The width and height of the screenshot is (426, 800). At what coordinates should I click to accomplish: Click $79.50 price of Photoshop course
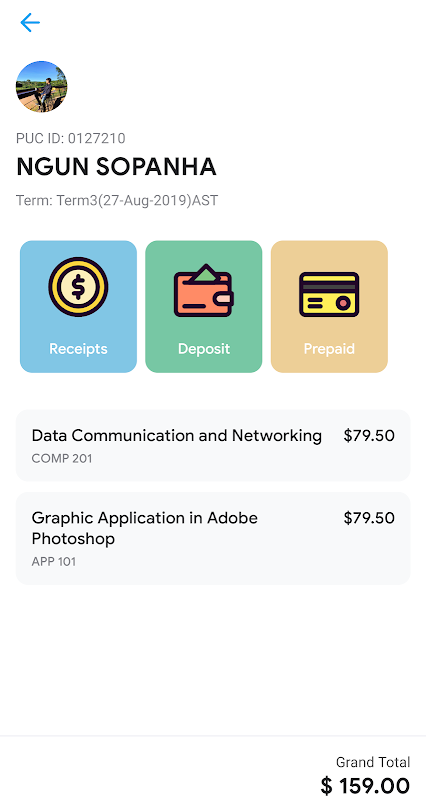tap(369, 518)
